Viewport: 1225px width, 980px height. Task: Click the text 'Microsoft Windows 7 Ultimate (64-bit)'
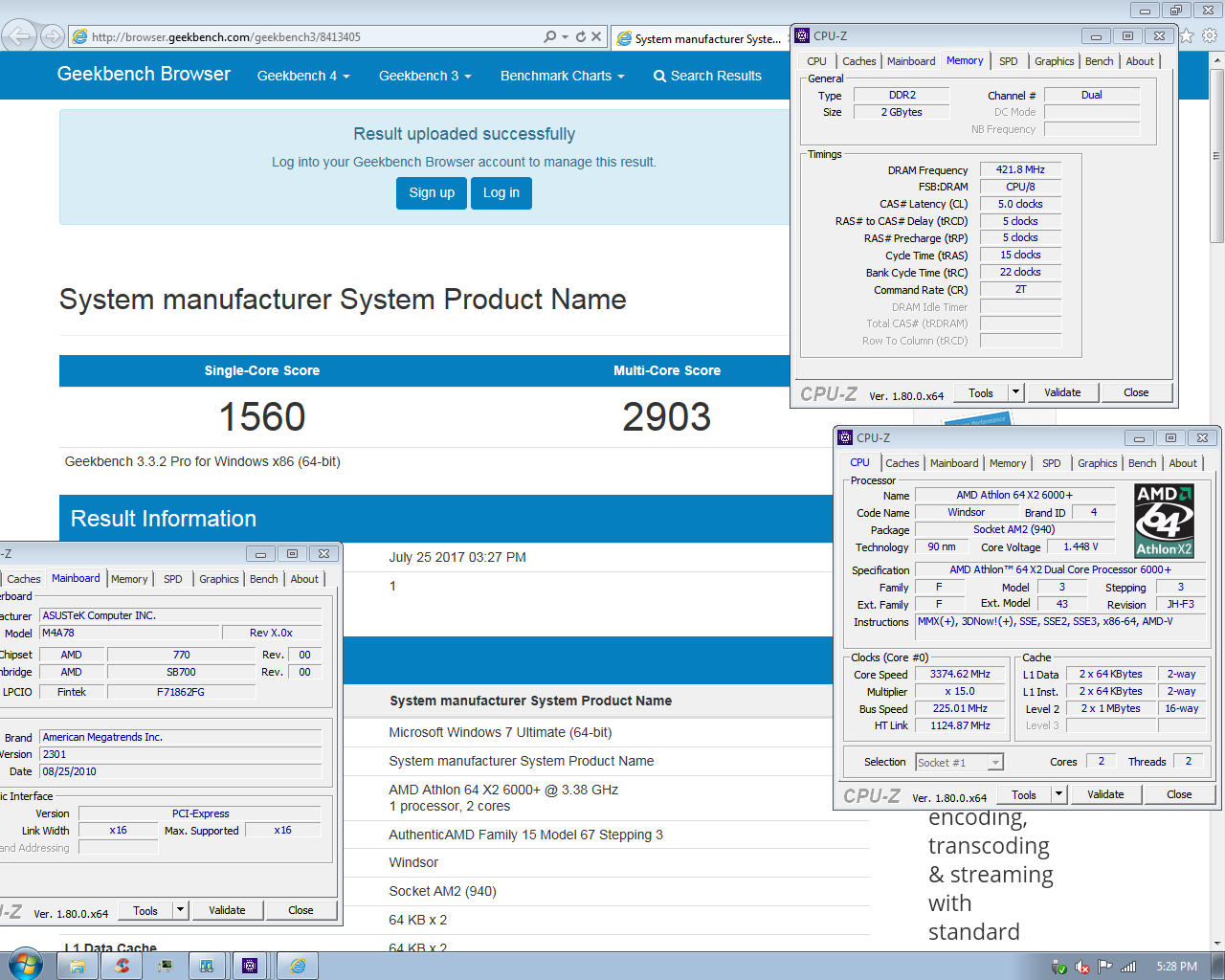(501, 732)
